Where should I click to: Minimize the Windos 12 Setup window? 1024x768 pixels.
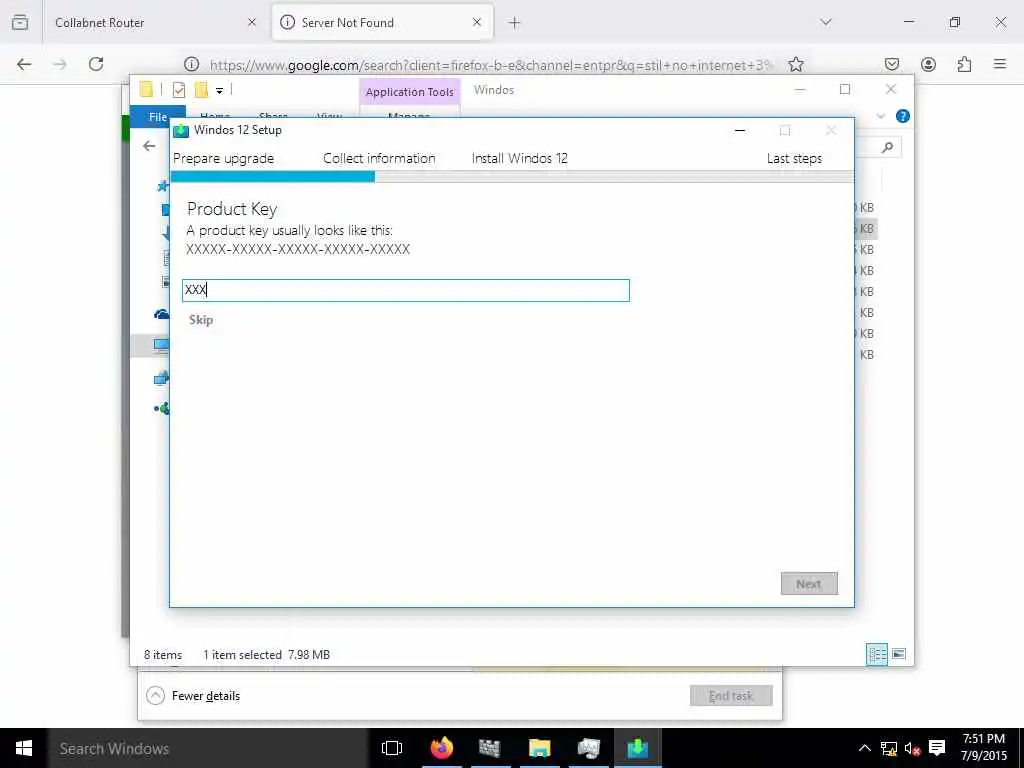[x=740, y=131]
